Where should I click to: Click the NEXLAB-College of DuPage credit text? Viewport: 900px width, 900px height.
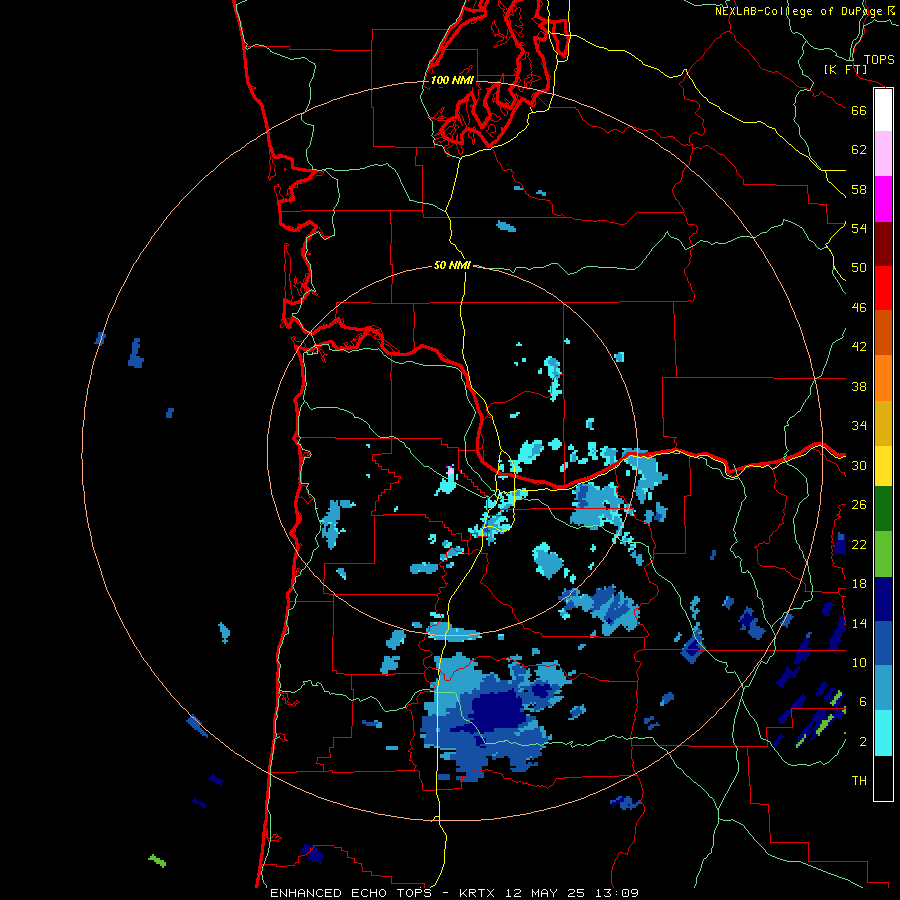click(806, 11)
